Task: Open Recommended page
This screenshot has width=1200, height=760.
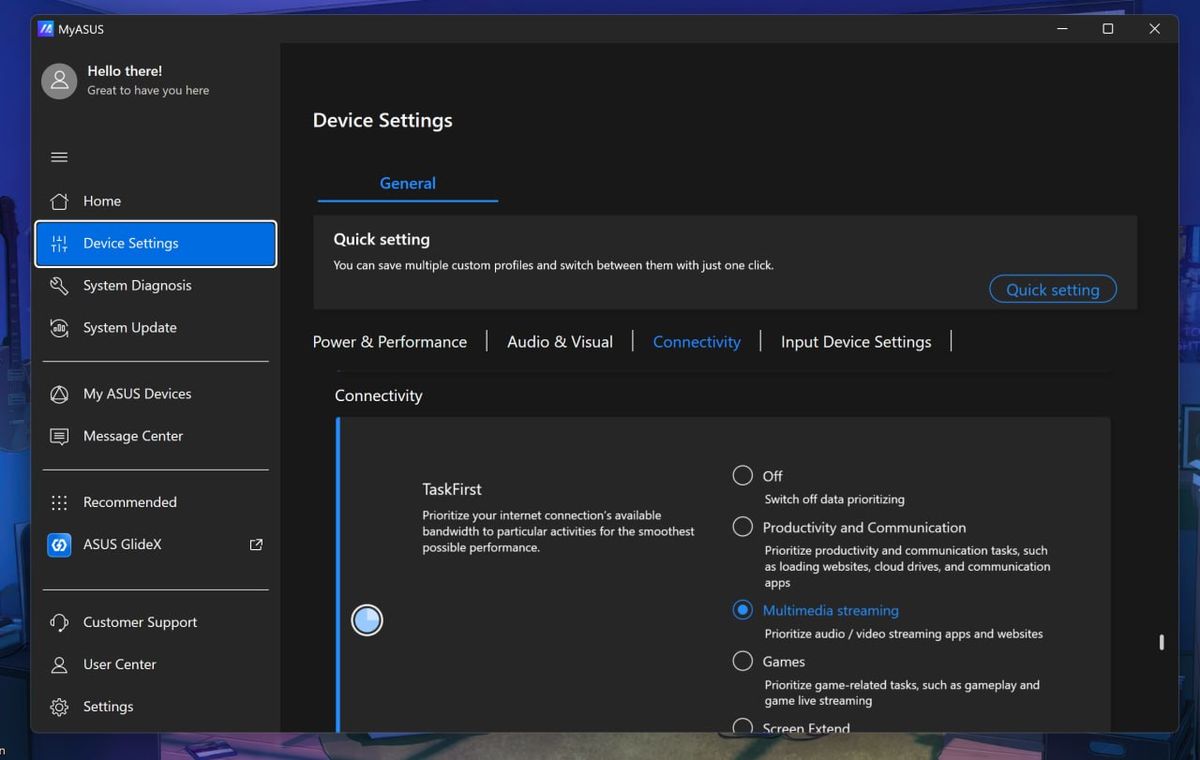Action: point(155,502)
